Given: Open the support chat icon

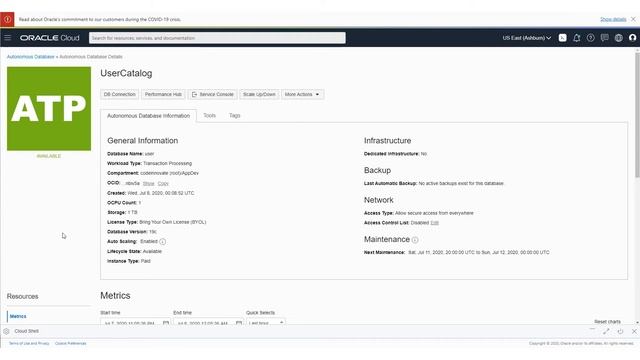Looking at the screenshot, I should (x=604, y=38).
